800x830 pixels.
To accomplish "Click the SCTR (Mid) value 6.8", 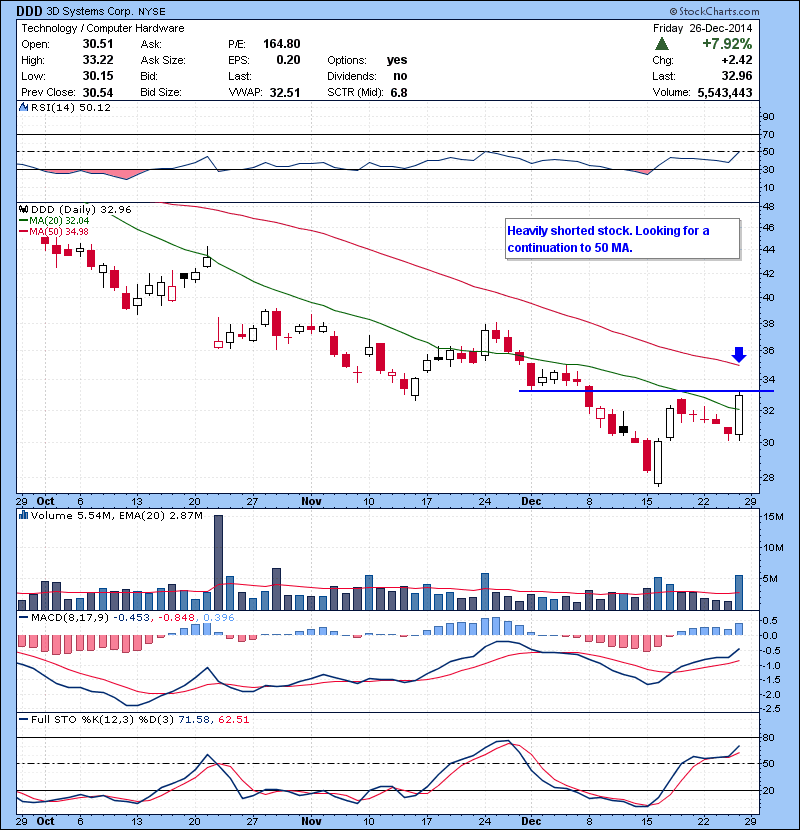I will [x=397, y=92].
